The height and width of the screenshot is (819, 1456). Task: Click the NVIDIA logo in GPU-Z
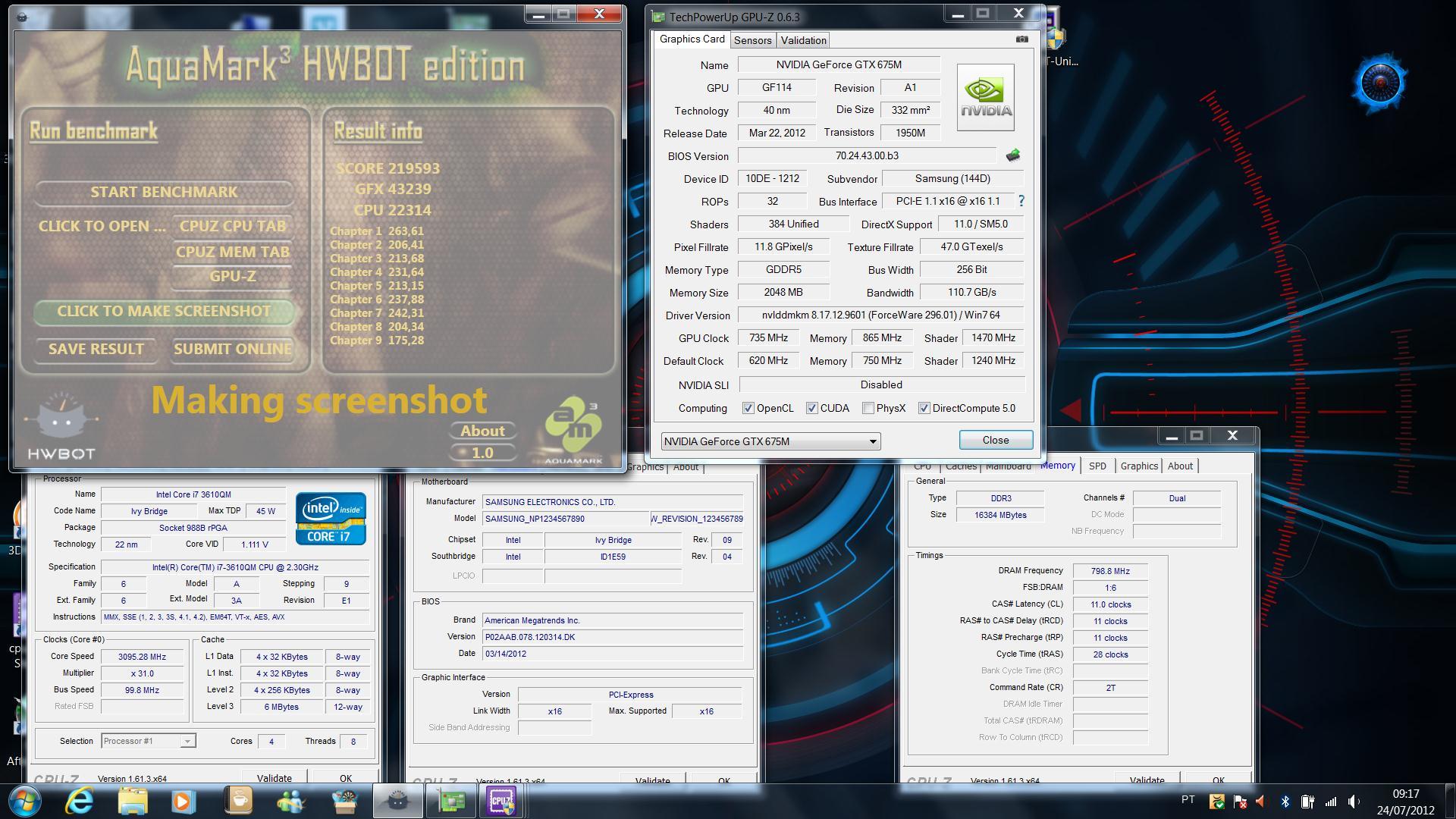[x=985, y=97]
